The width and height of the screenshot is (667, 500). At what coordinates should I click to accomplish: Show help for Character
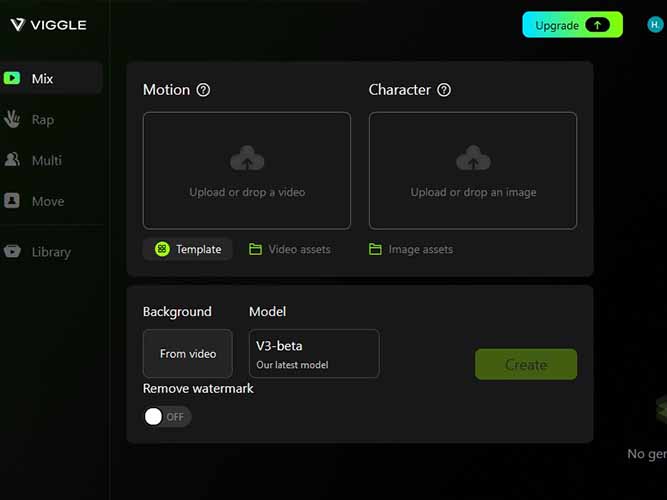click(x=444, y=90)
